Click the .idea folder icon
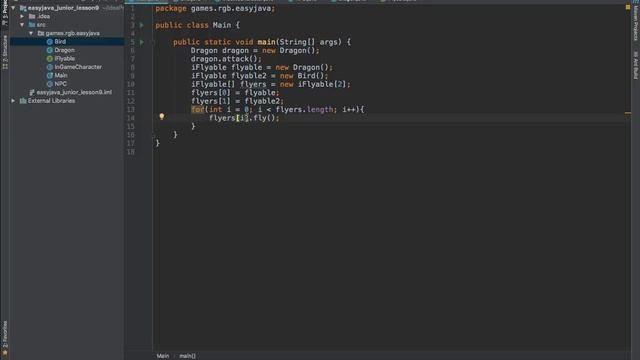Viewport: 640px width, 360px height. 32,16
